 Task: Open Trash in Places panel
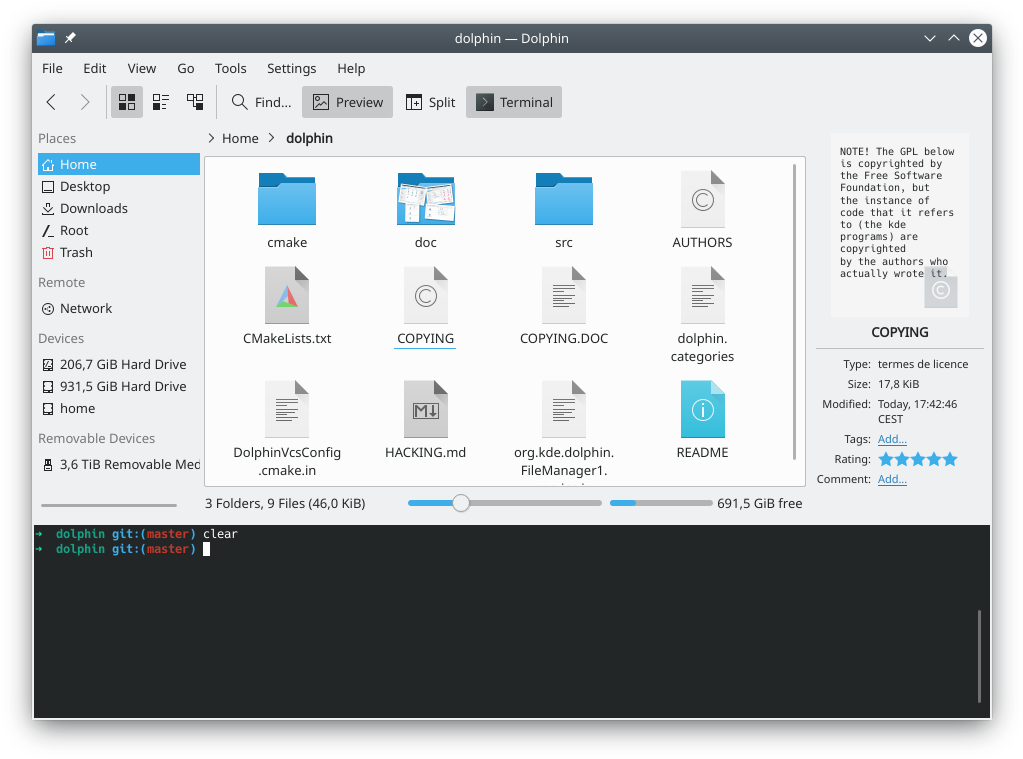pyautogui.click(x=119, y=253)
